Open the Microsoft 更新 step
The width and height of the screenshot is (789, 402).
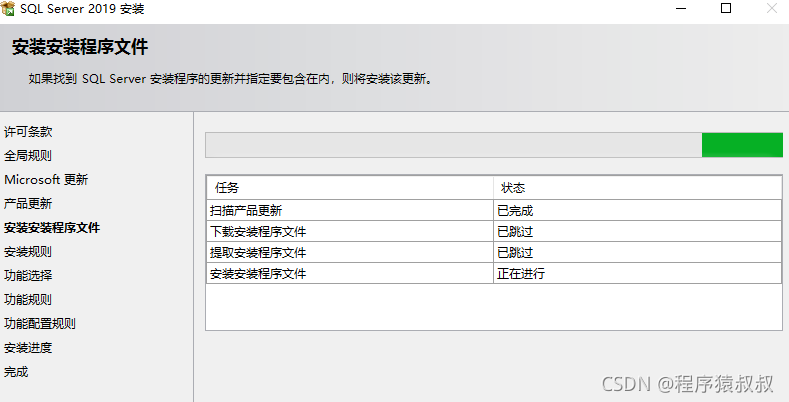coord(46,180)
